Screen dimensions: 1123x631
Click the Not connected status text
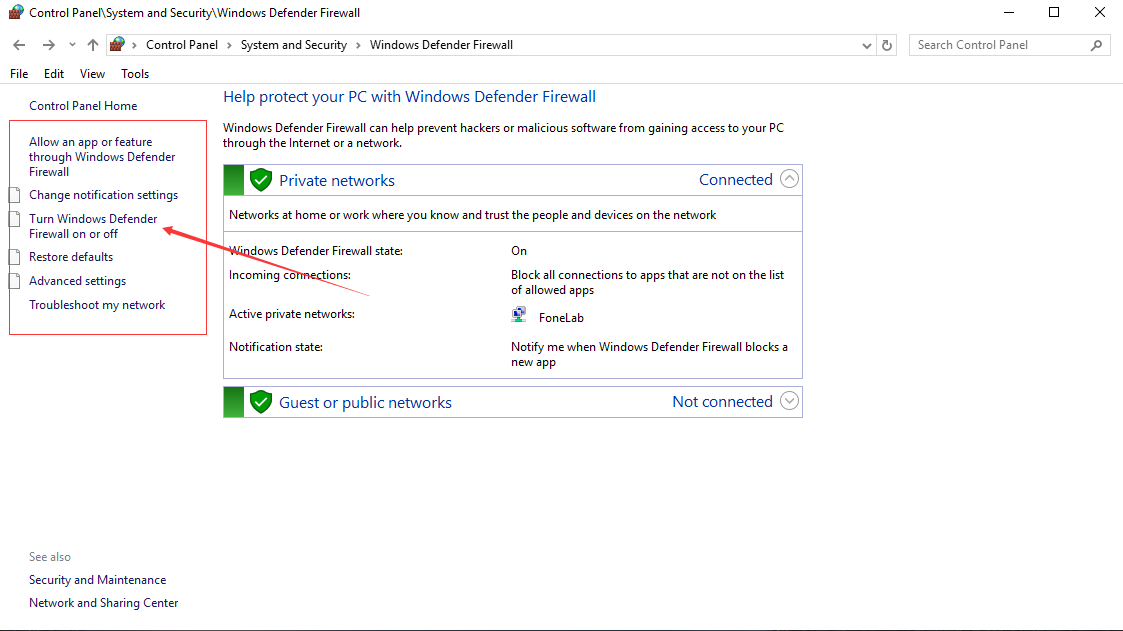coord(722,402)
